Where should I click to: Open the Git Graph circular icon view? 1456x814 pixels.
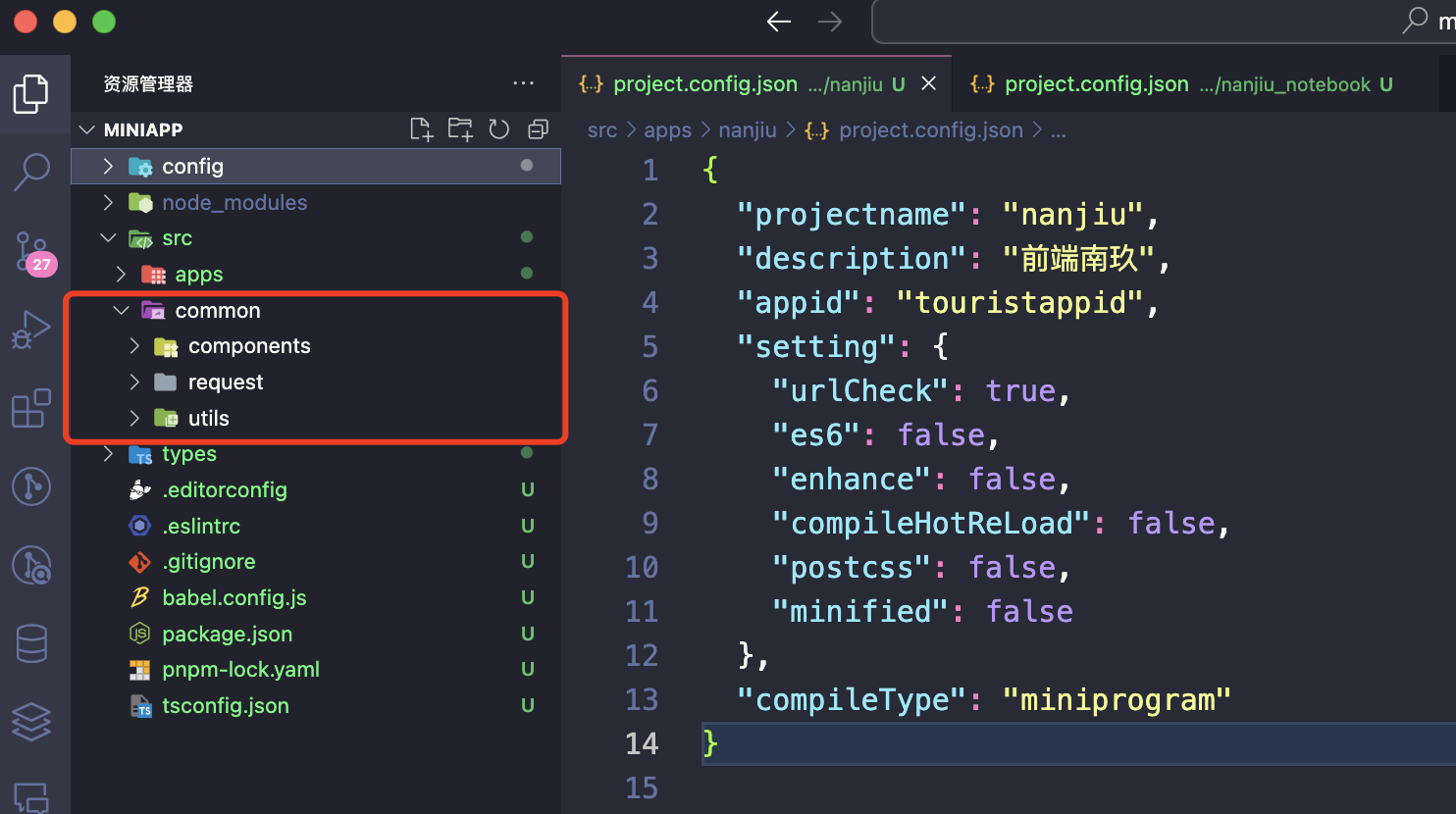point(31,486)
